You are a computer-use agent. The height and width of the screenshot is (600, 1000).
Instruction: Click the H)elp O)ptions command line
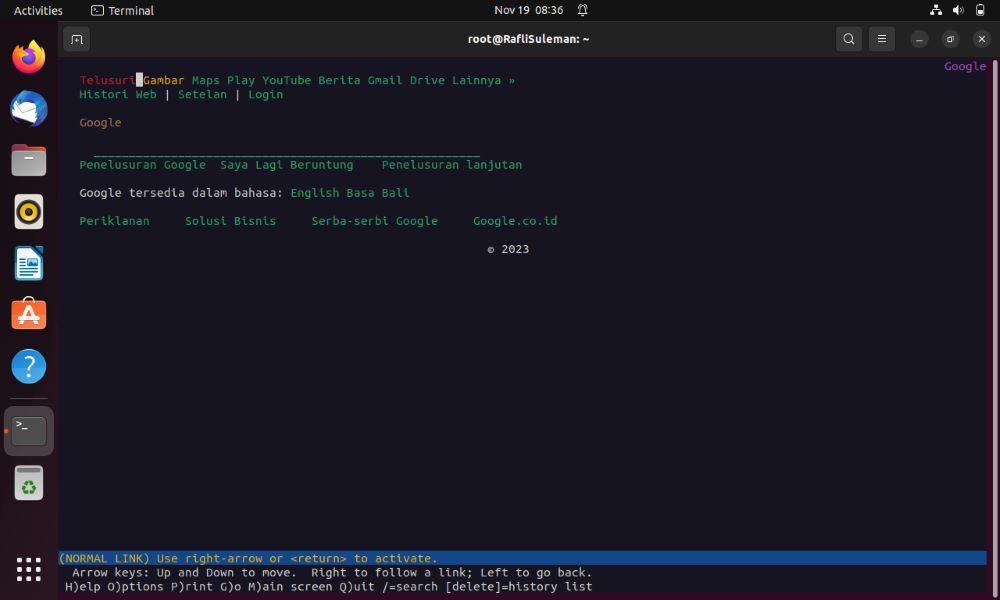(328, 587)
